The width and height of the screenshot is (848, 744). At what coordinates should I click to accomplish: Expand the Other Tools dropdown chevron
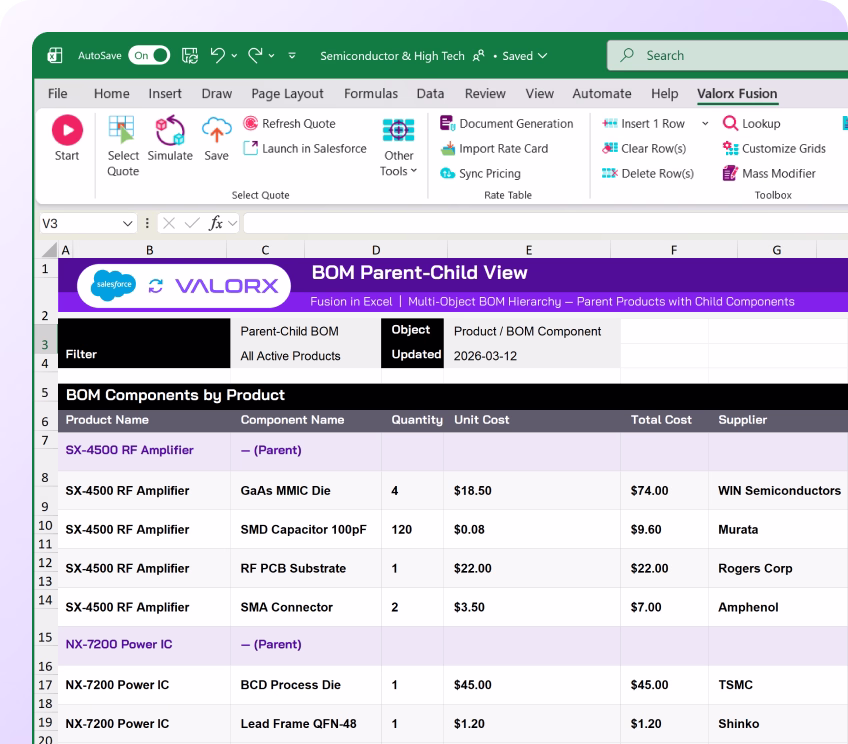click(414, 171)
